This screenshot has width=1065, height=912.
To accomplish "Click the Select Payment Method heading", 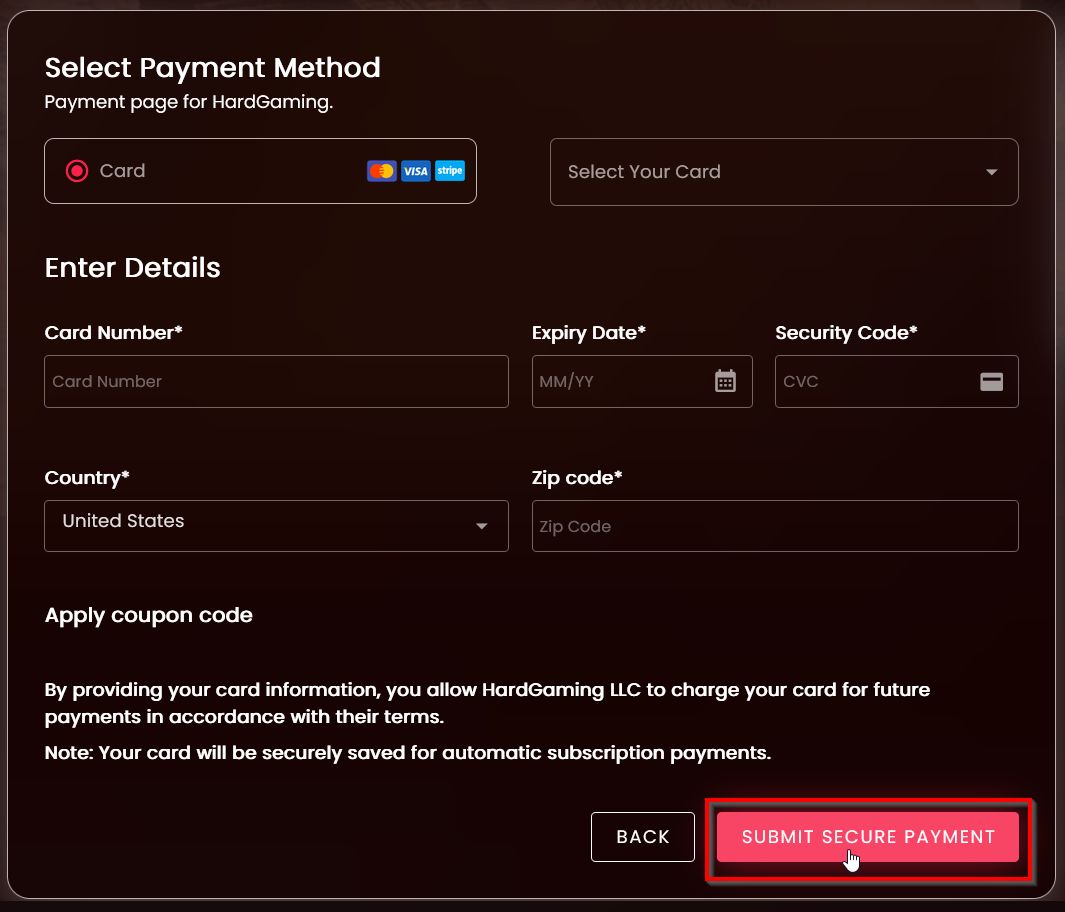I will pyautogui.click(x=212, y=68).
